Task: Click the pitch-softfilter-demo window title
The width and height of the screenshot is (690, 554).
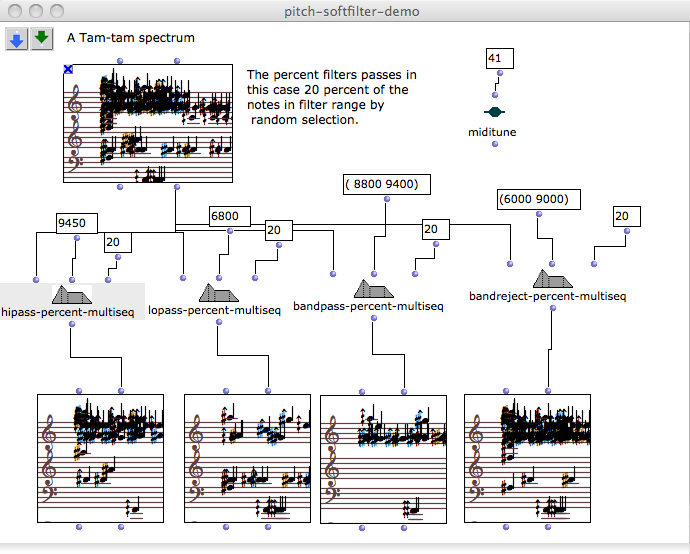Action: pos(345,11)
